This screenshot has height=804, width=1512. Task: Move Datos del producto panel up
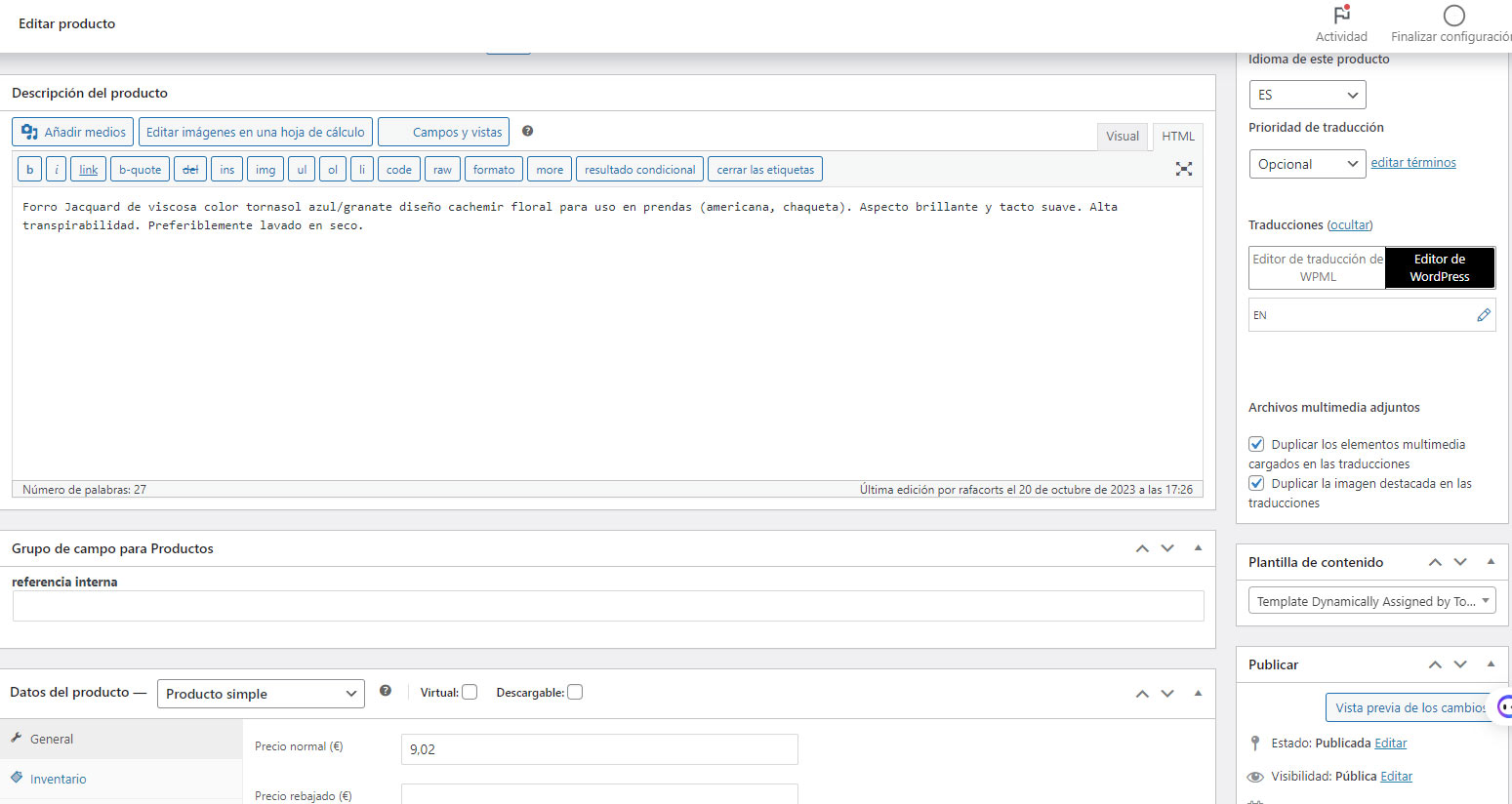[x=1142, y=693]
